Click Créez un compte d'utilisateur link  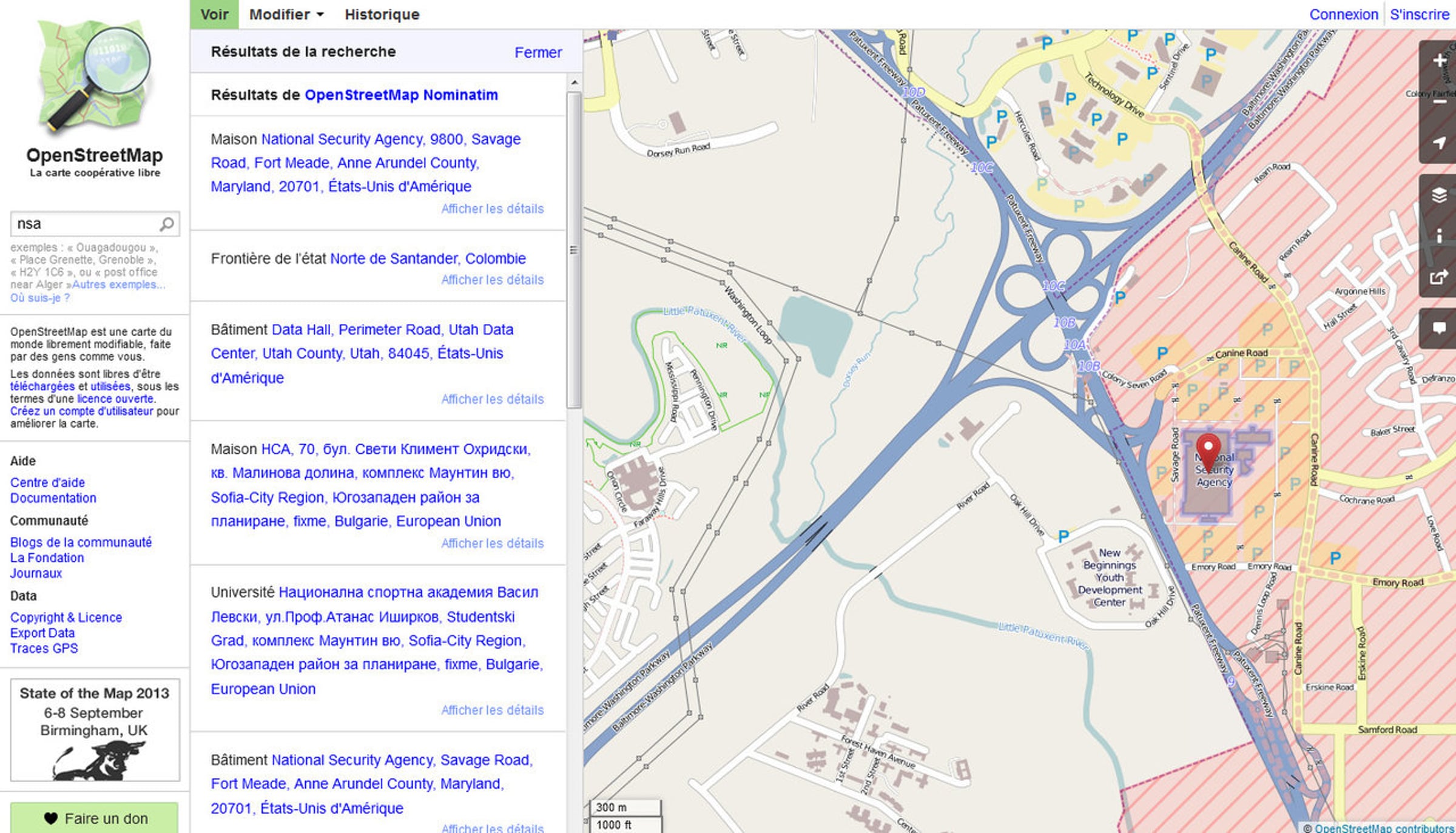pos(82,411)
